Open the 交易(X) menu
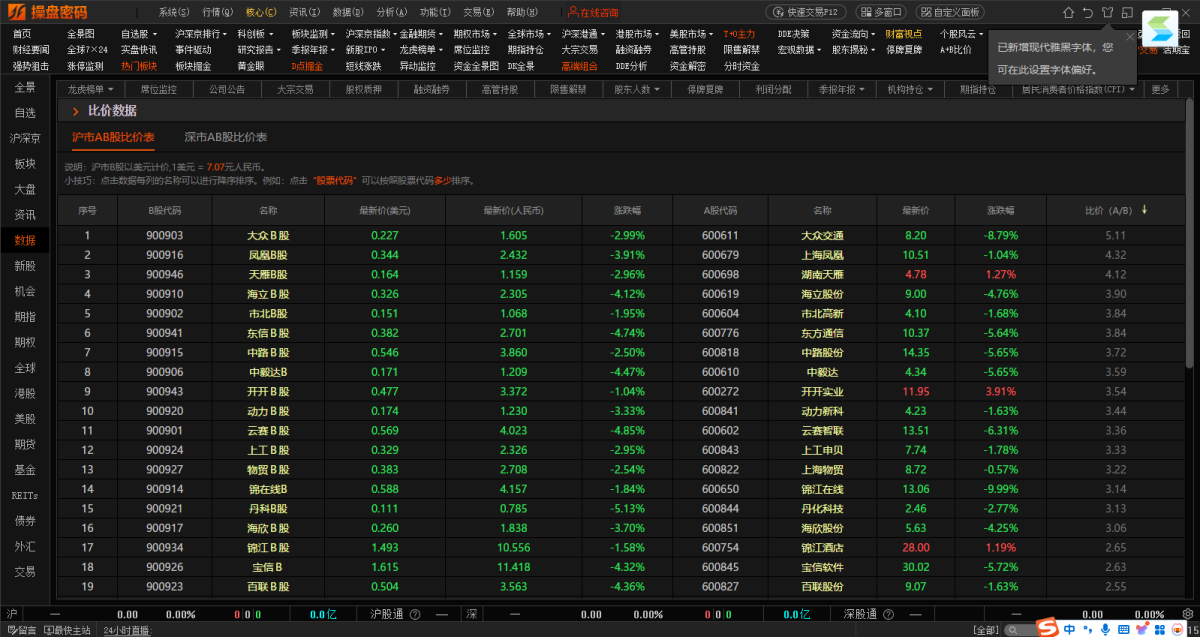Screen dimensions: 1200x637 point(478,13)
